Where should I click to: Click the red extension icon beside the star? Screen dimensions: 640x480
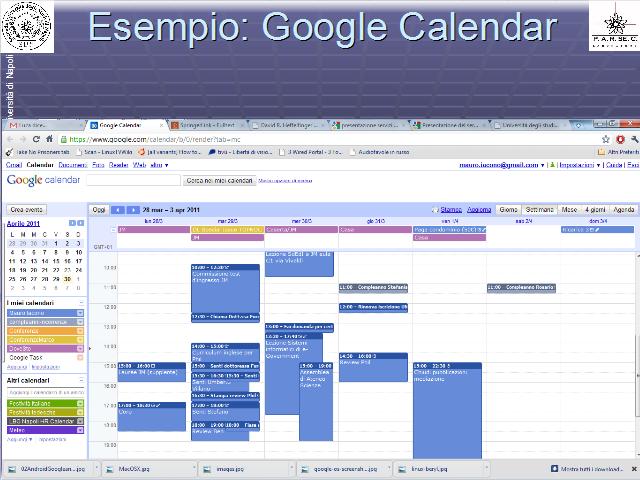click(620, 139)
